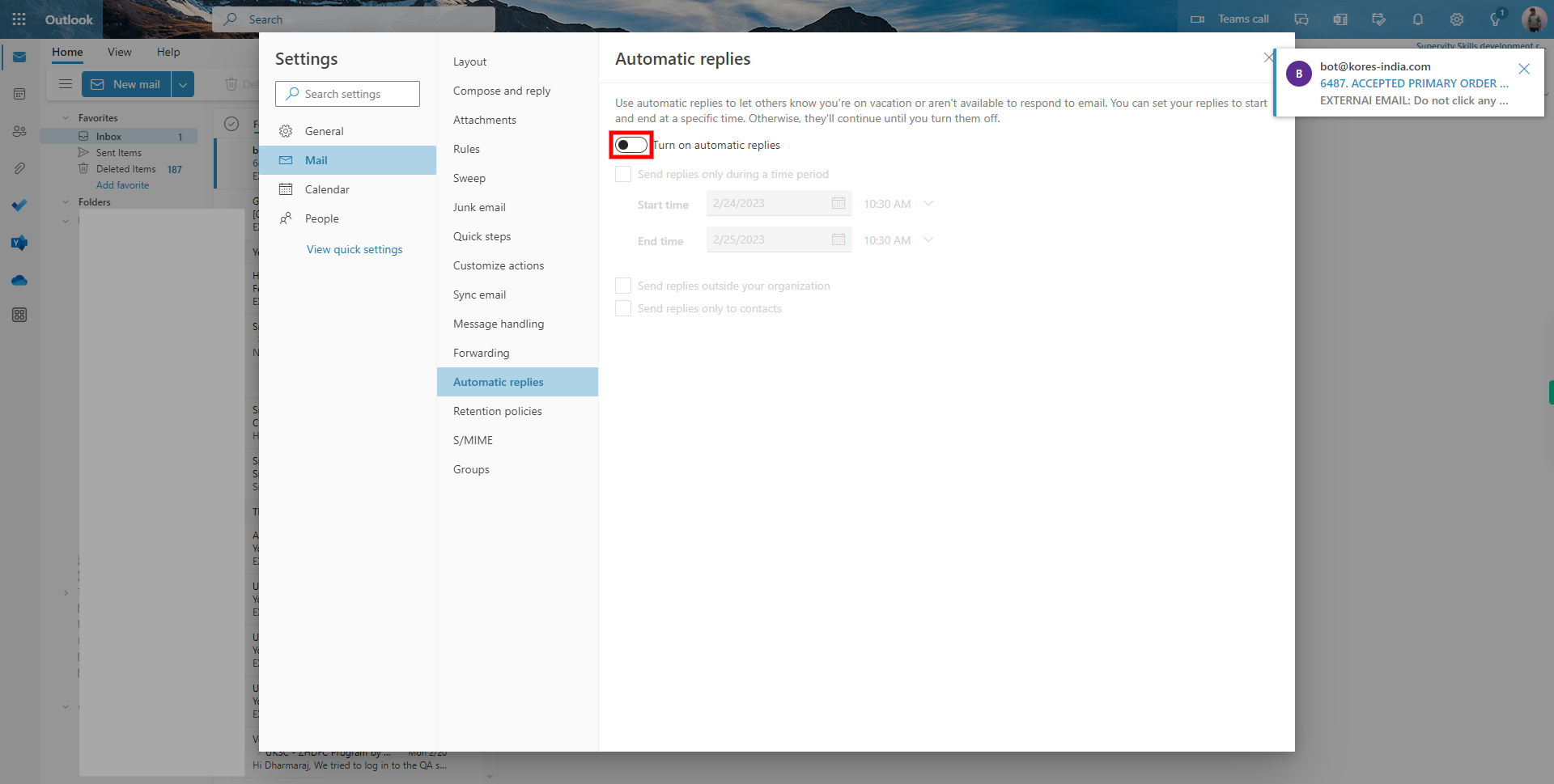Select People settings category
This screenshot has height=784, width=1554.
pos(348,218)
